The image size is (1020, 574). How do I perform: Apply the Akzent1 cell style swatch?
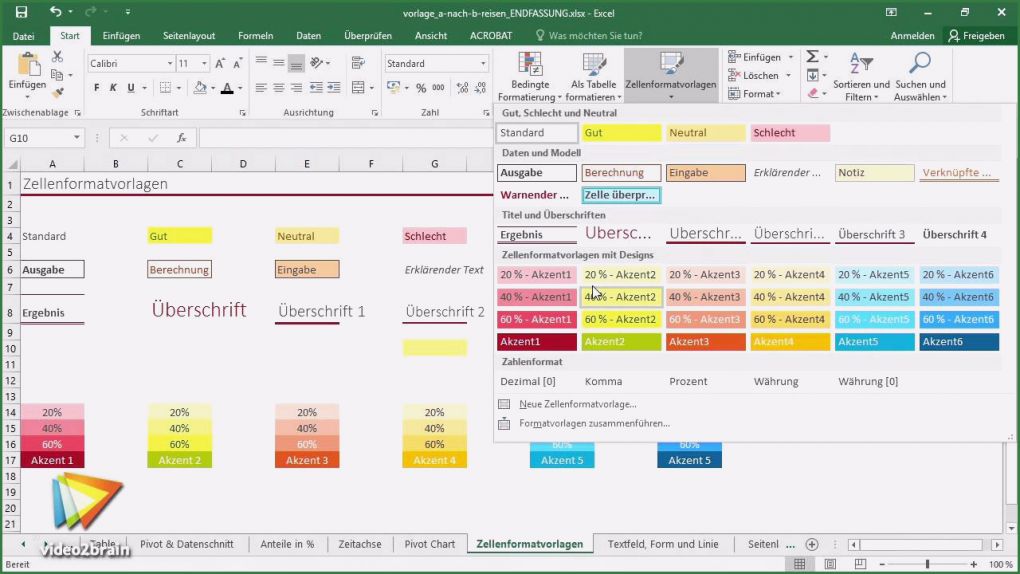pos(537,342)
